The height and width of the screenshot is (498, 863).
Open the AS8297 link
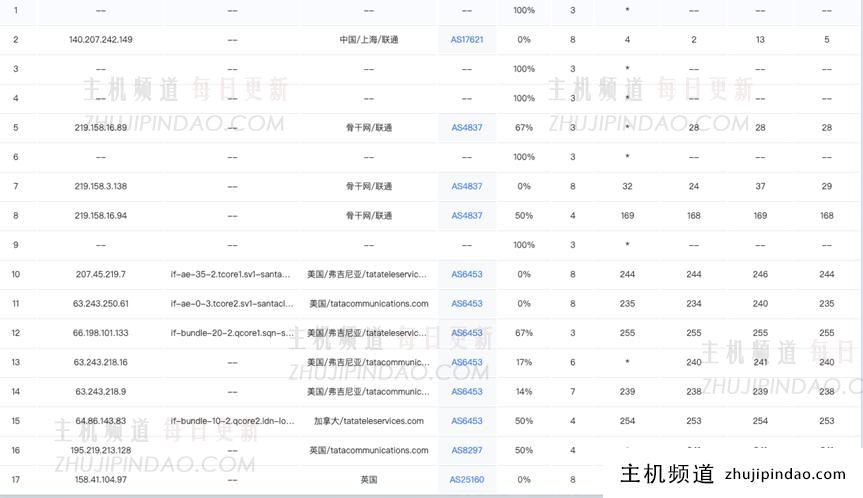pyautogui.click(x=467, y=450)
